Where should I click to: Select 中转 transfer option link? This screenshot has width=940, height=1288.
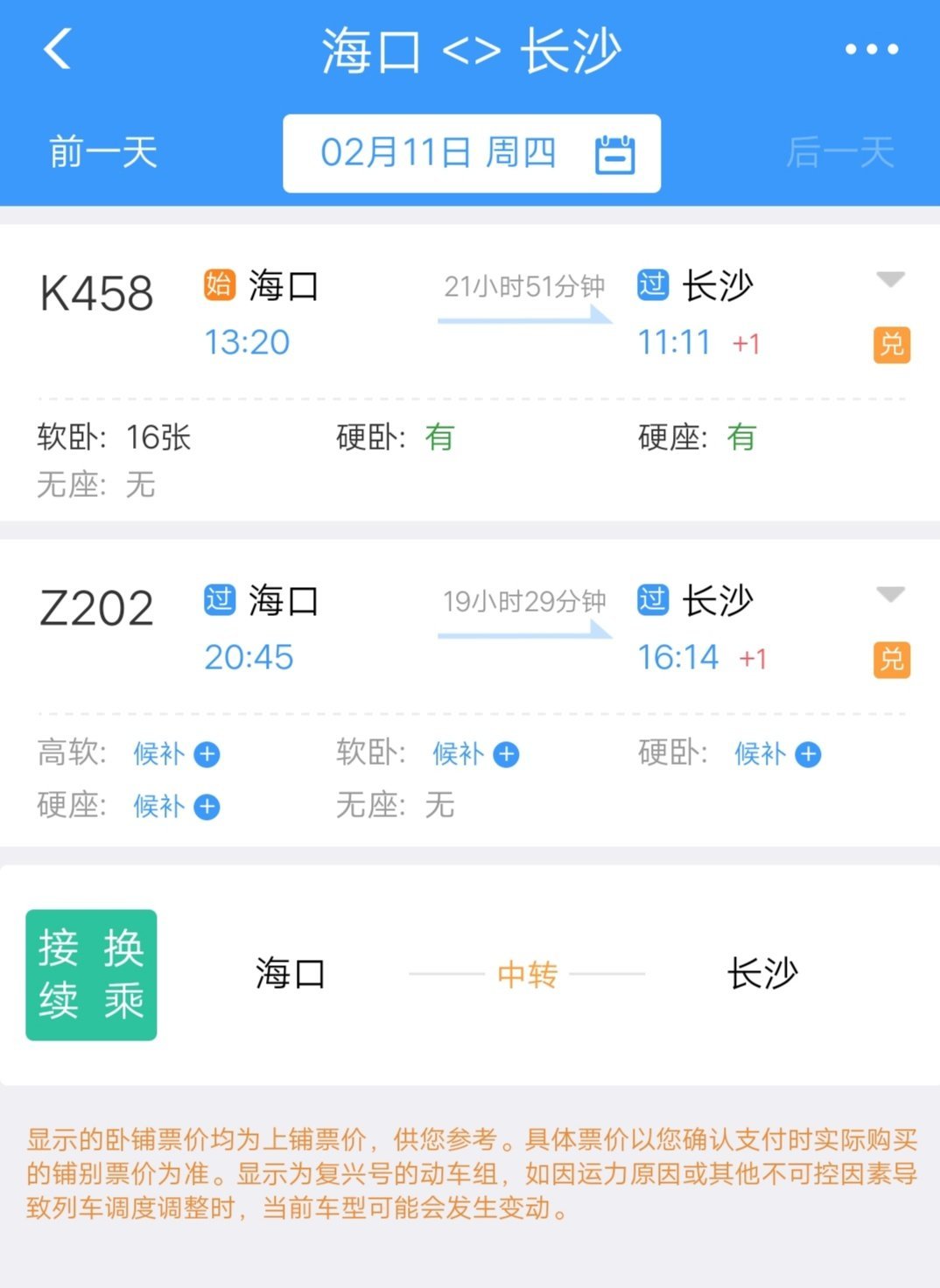527,974
